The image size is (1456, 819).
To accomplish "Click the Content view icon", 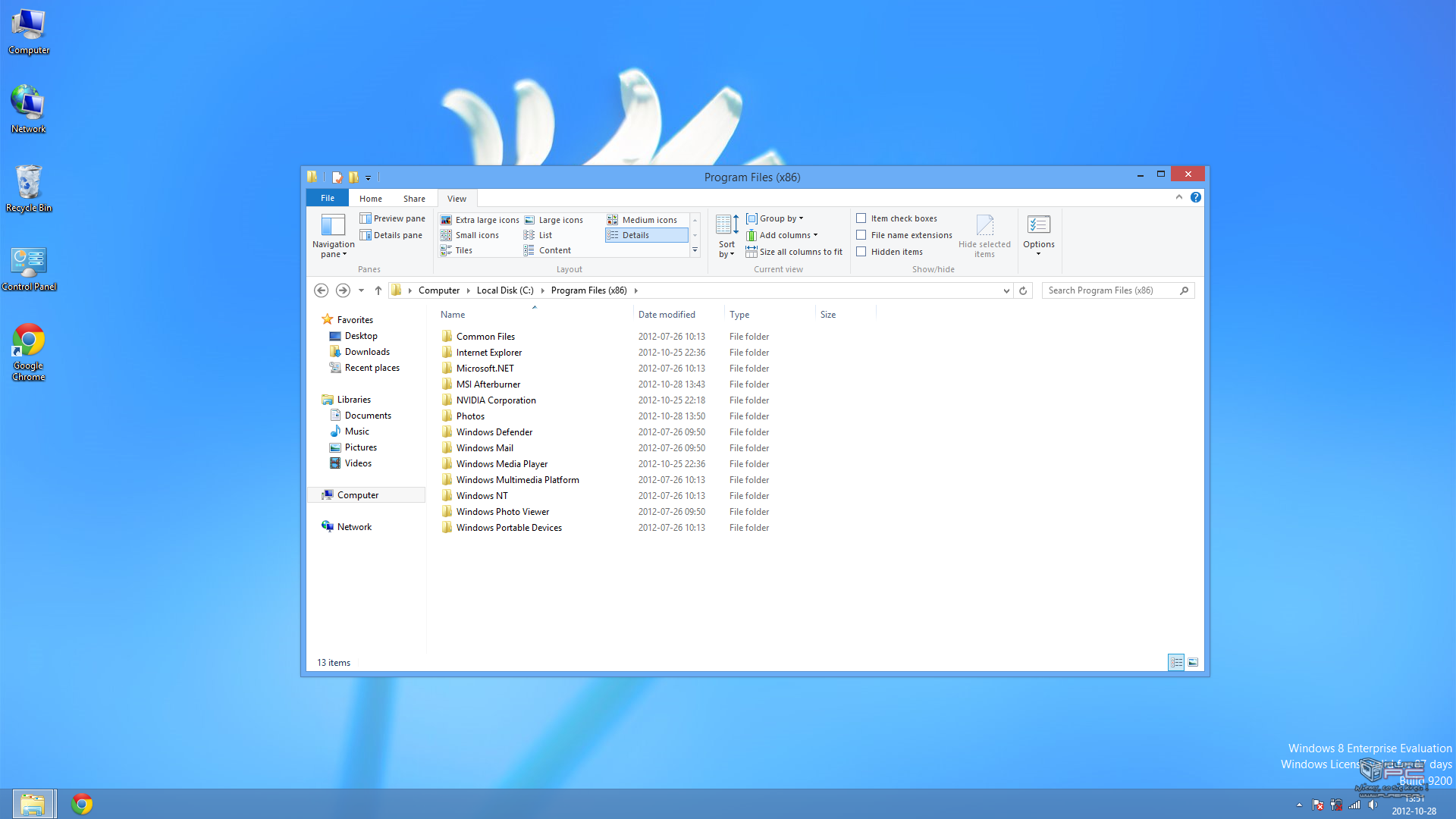I will (x=555, y=250).
